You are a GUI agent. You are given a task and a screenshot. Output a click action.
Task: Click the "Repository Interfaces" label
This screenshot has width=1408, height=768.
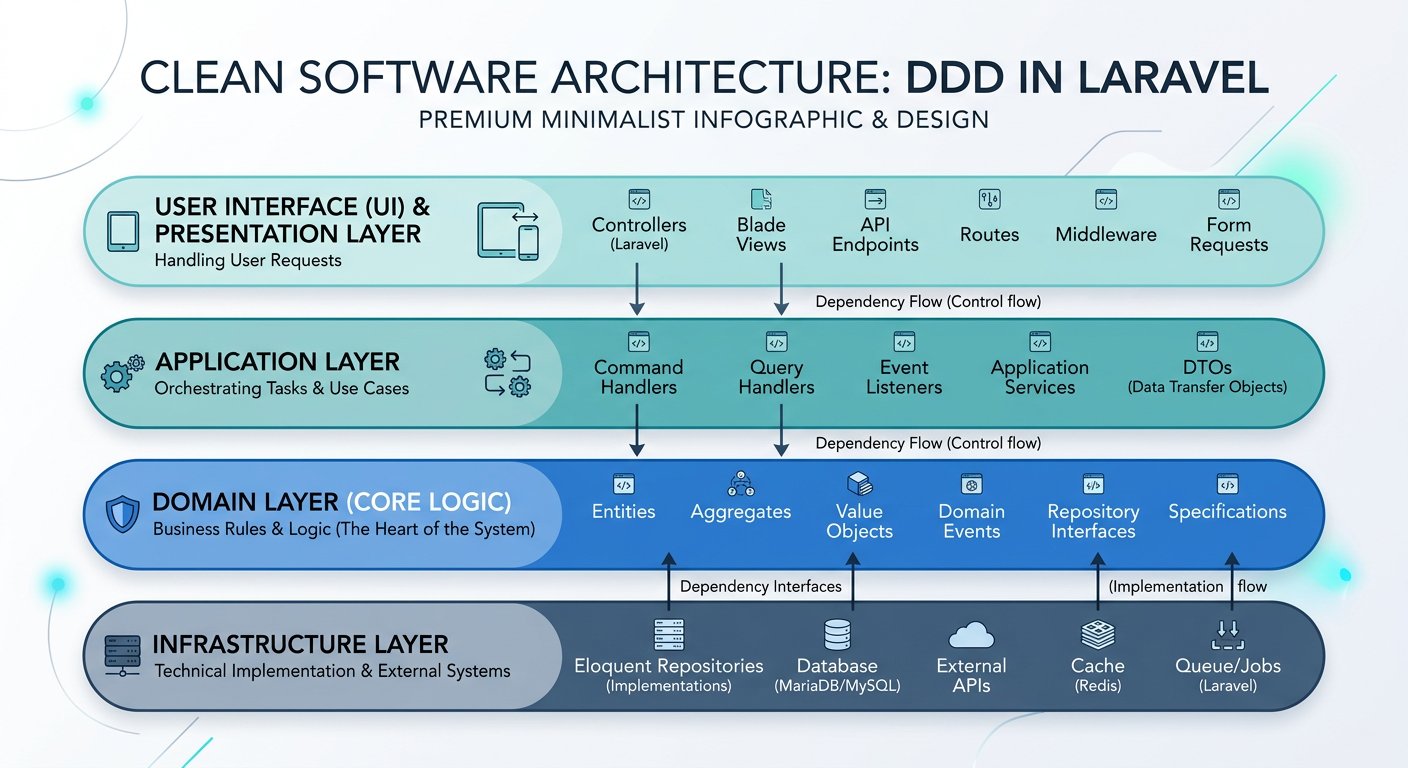point(1093,521)
